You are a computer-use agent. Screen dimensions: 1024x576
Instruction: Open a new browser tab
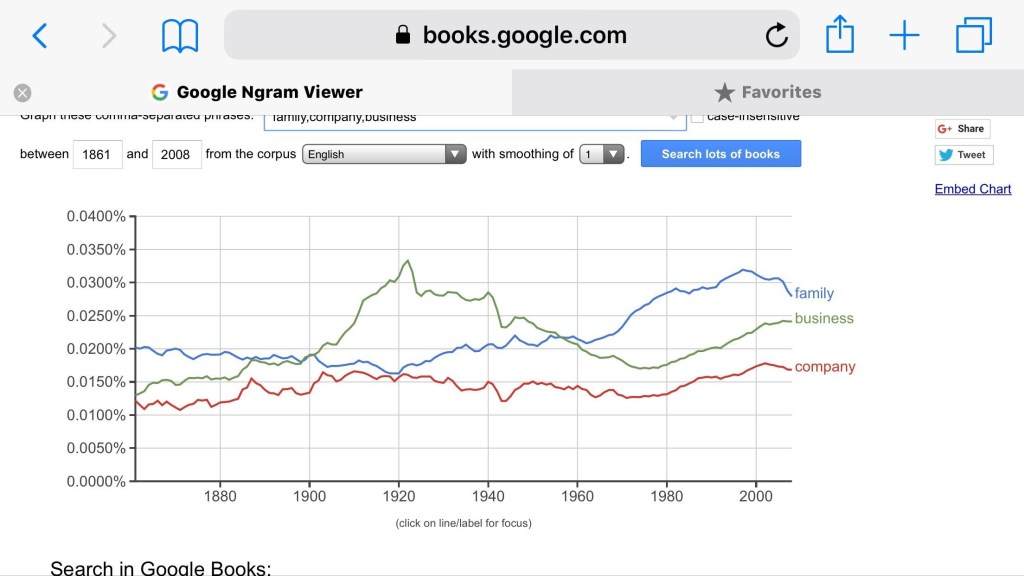(x=904, y=35)
